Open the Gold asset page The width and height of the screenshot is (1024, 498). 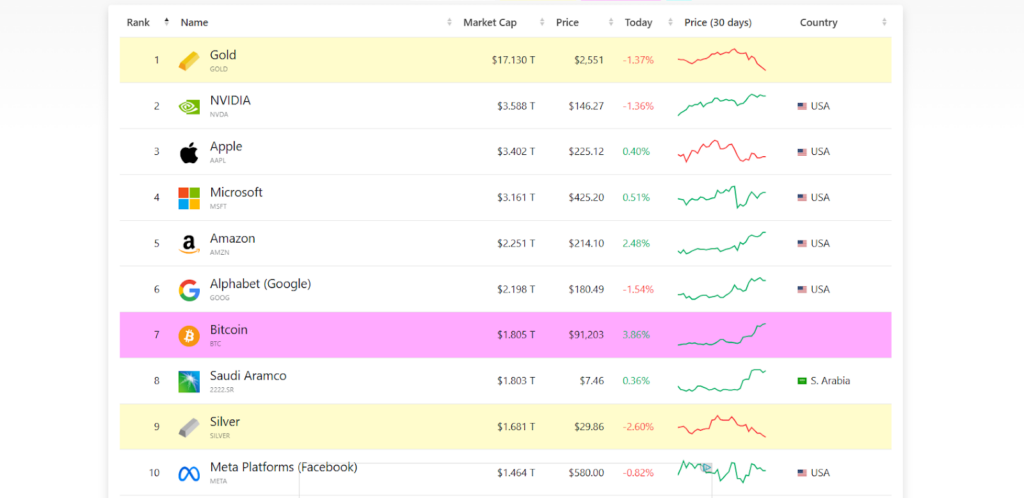tap(223, 55)
